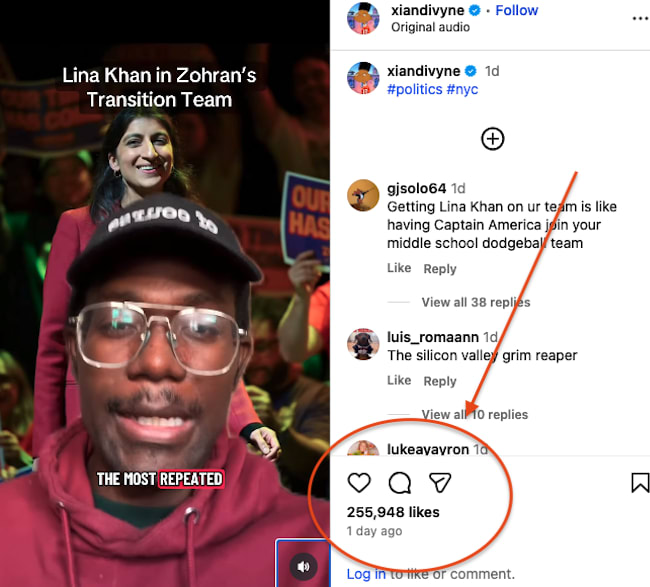Image resolution: width=650 pixels, height=587 pixels.
Task: Expand View all 38 replies
Action: tap(476, 302)
